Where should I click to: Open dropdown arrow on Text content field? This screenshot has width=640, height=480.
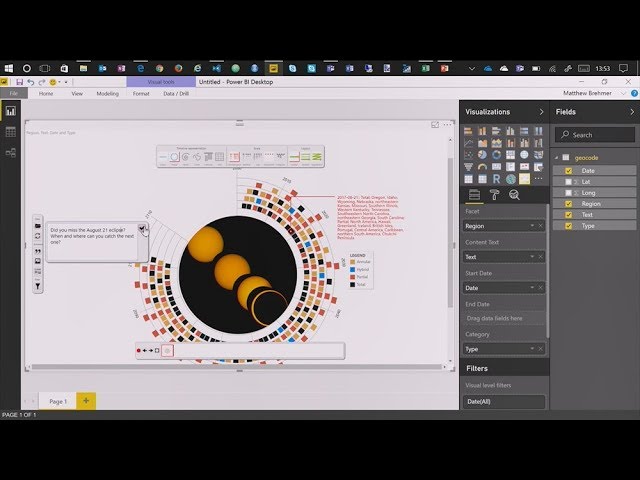[x=532, y=257]
